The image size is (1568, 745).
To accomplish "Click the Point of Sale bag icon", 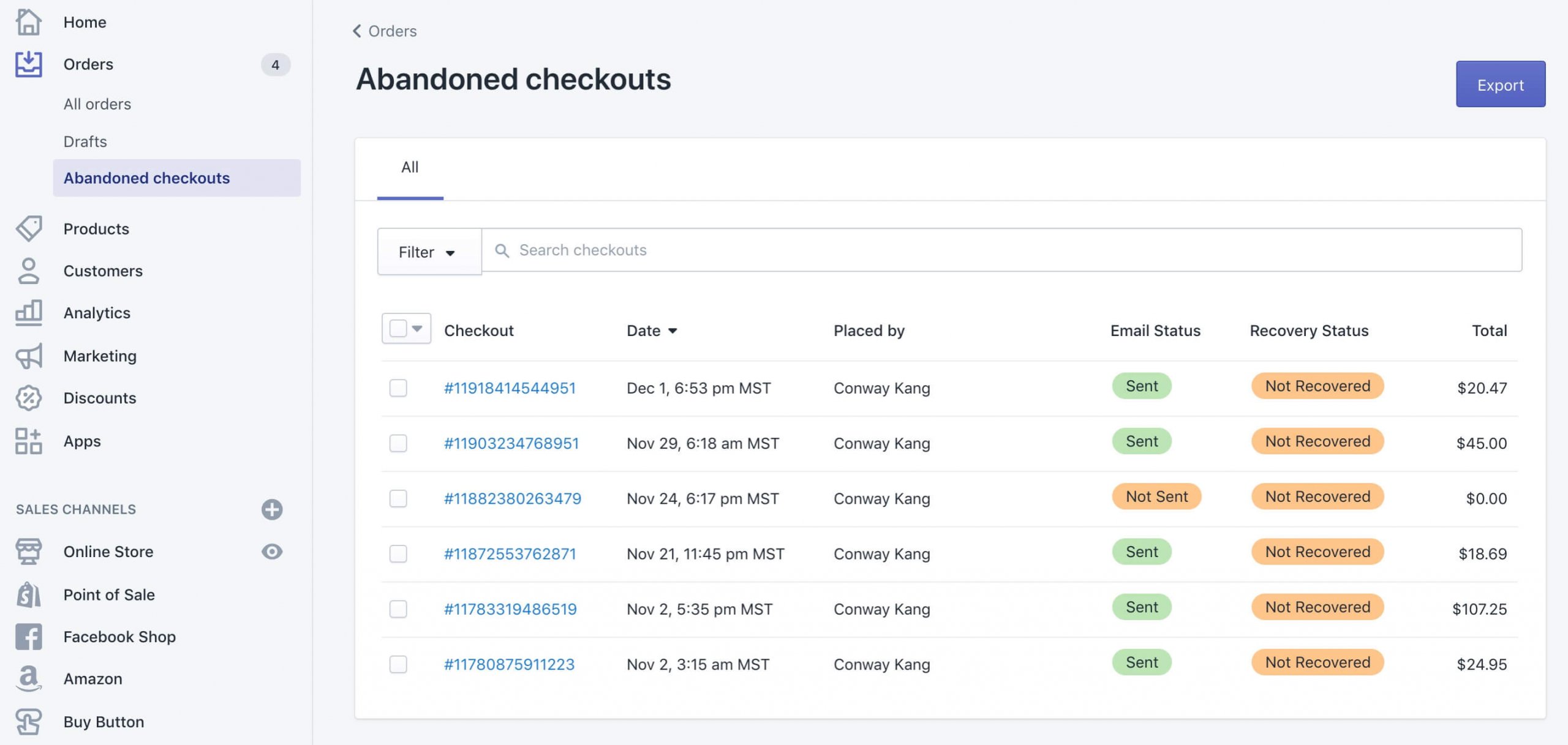I will coord(28,594).
